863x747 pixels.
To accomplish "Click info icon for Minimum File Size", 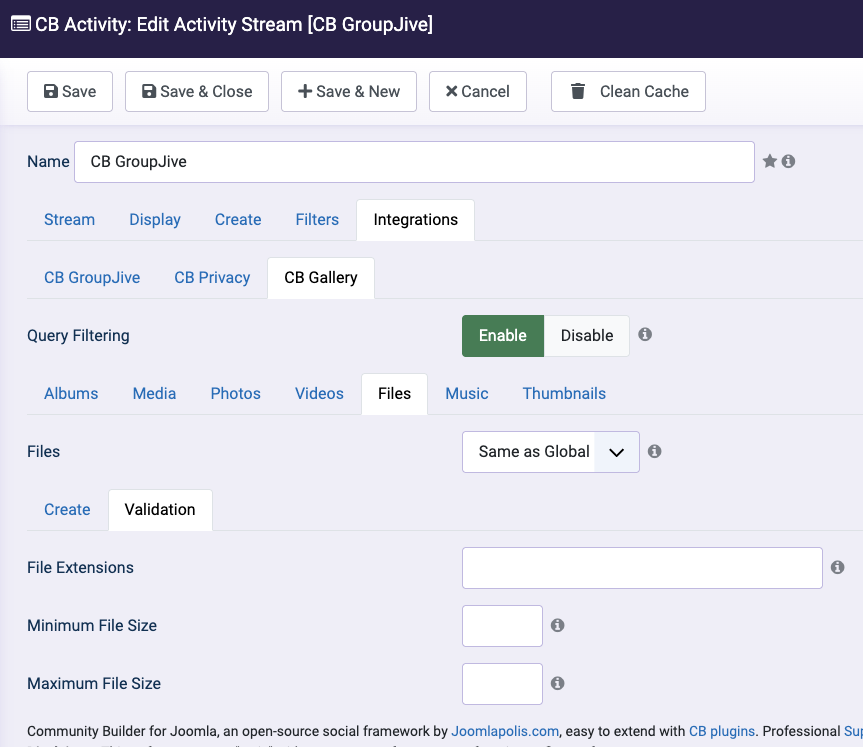I will pyautogui.click(x=558, y=625).
